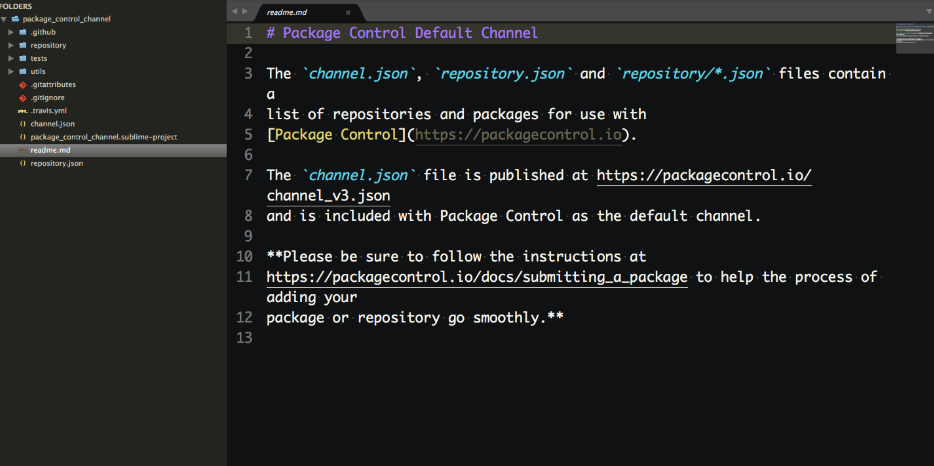Image resolution: width=934 pixels, height=466 pixels.
Task: Click the [Package Control] link text on line 5
Action: click(x=336, y=135)
